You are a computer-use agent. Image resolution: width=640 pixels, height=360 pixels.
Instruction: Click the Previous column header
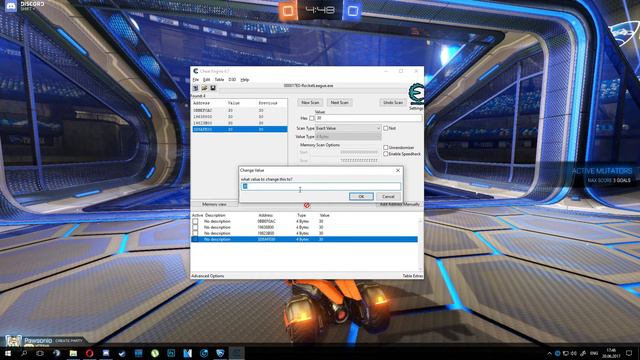pyautogui.click(x=268, y=103)
